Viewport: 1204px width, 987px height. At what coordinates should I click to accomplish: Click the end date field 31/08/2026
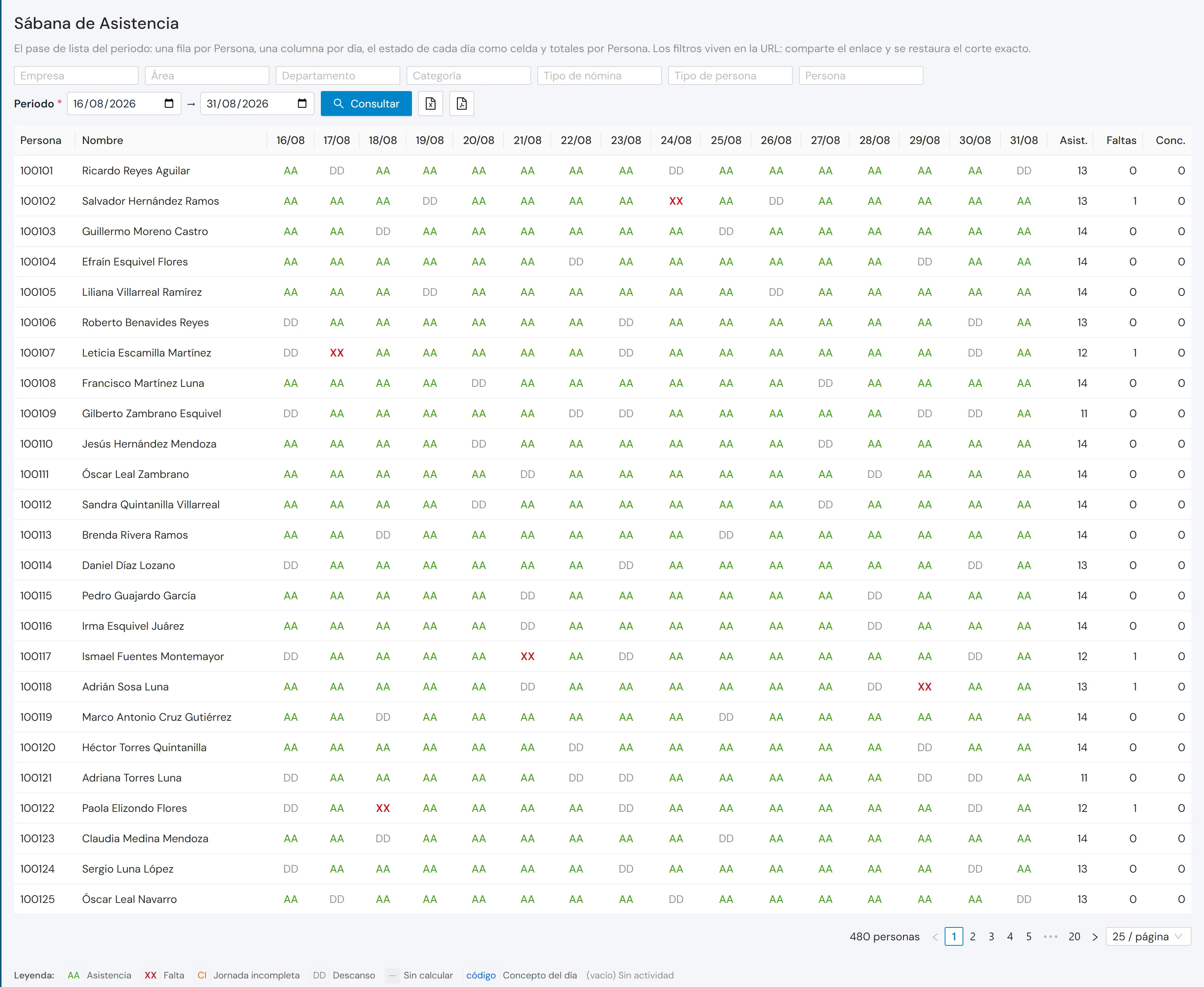(257, 104)
